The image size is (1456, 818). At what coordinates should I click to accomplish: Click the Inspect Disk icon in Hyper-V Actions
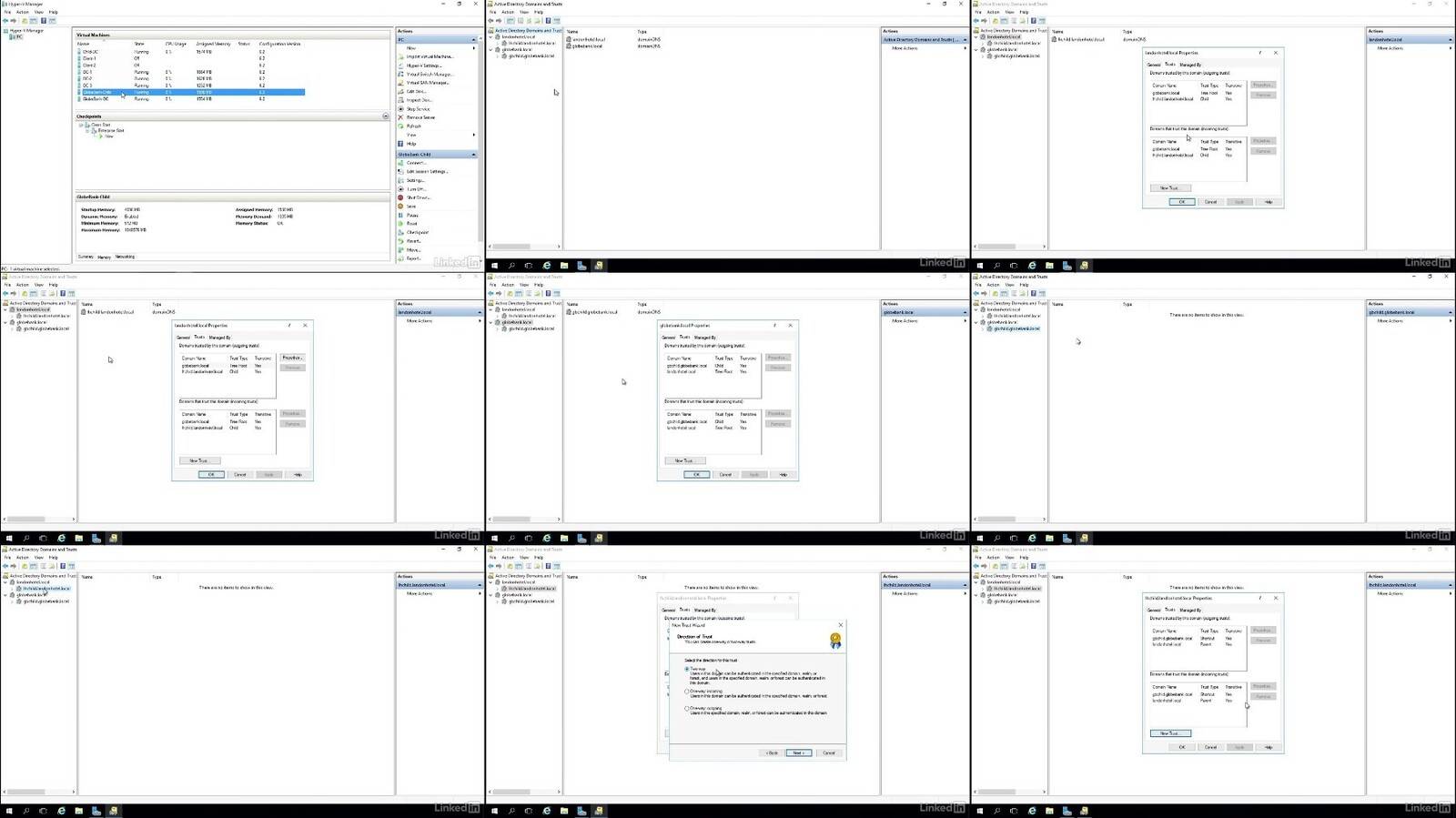click(400, 100)
